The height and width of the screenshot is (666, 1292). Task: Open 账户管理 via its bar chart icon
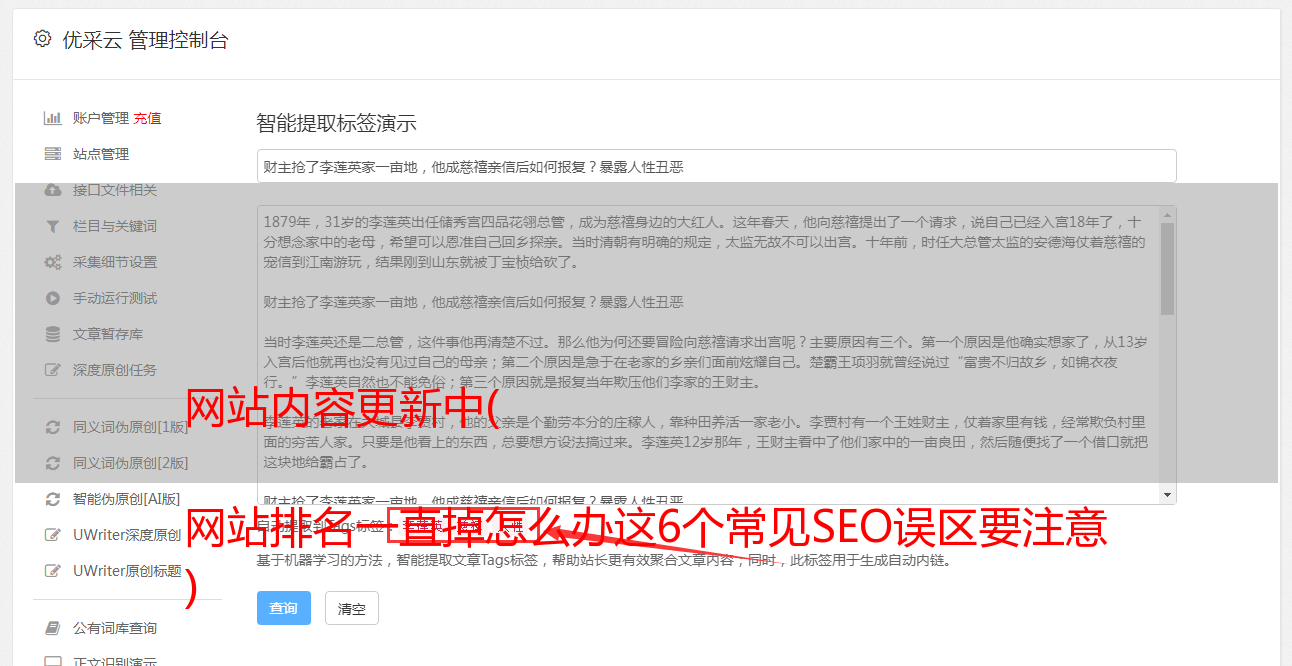pos(53,118)
